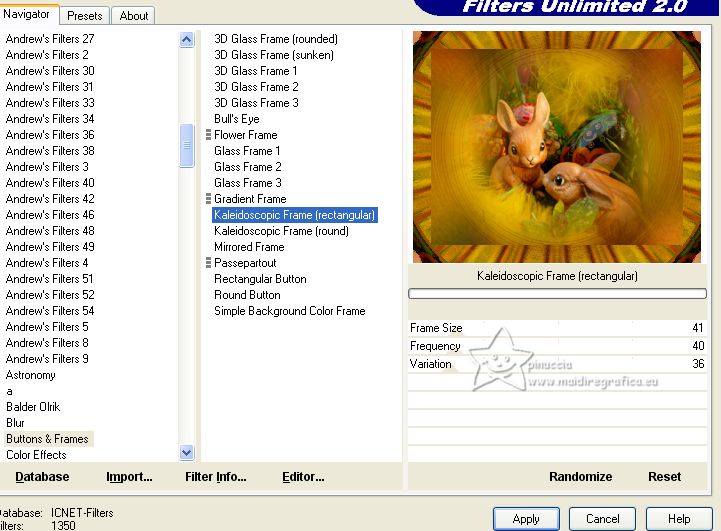
Task: Select Andrew's Filters 51 category
Action: (50, 279)
